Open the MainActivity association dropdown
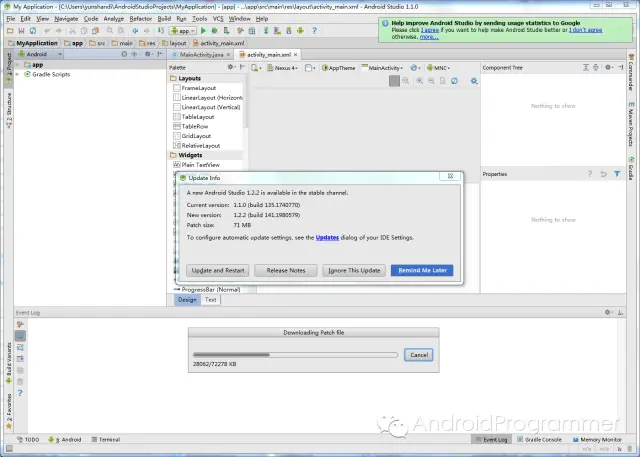 click(x=382, y=68)
